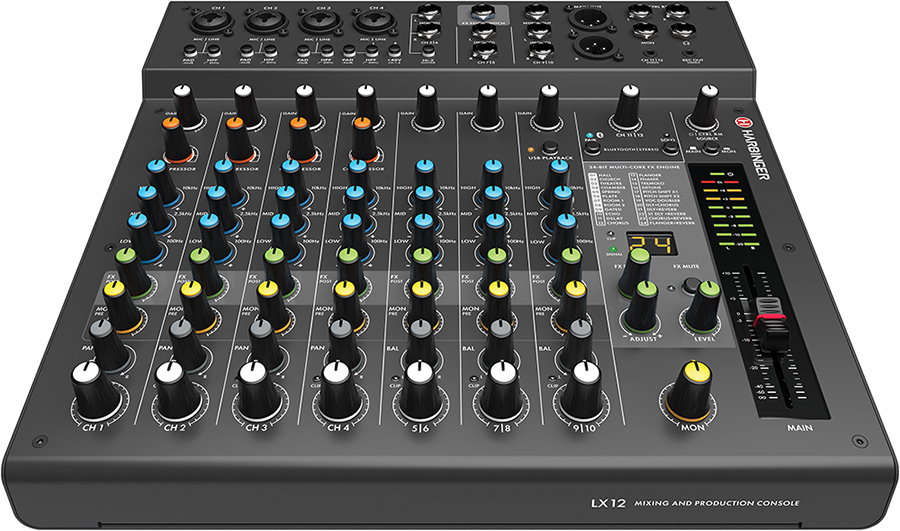Click the FX Mute button
Viewport: 900px width, 531px height.
pyautogui.click(x=690, y=285)
